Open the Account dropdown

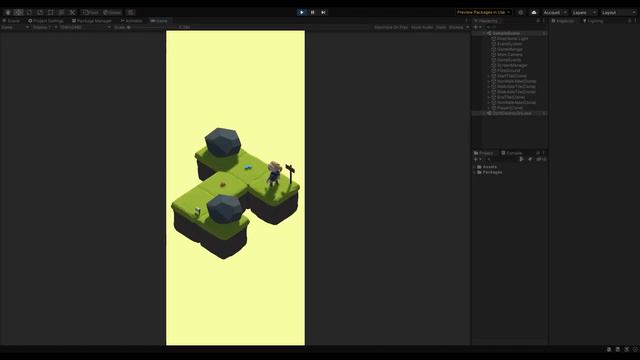pyautogui.click(x=555, y=12)
